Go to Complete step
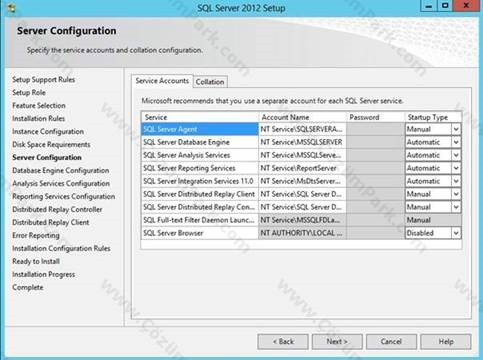 28,287
